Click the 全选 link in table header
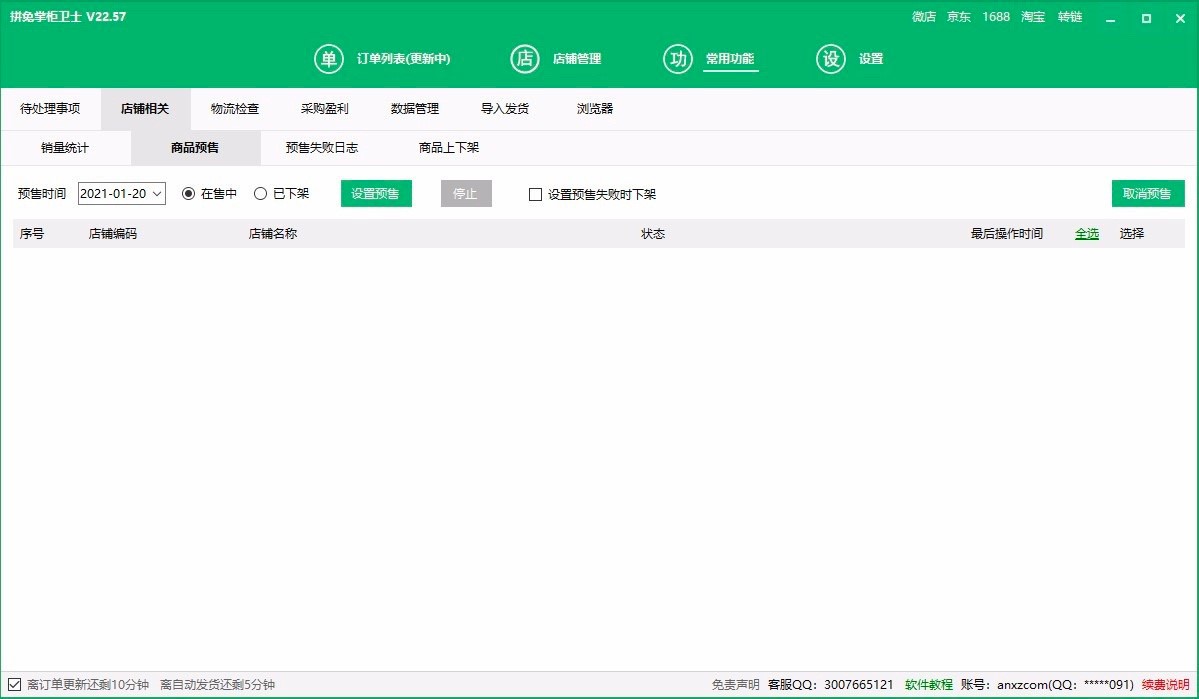The image size is (1199, 699). (x=1086, y=234)
